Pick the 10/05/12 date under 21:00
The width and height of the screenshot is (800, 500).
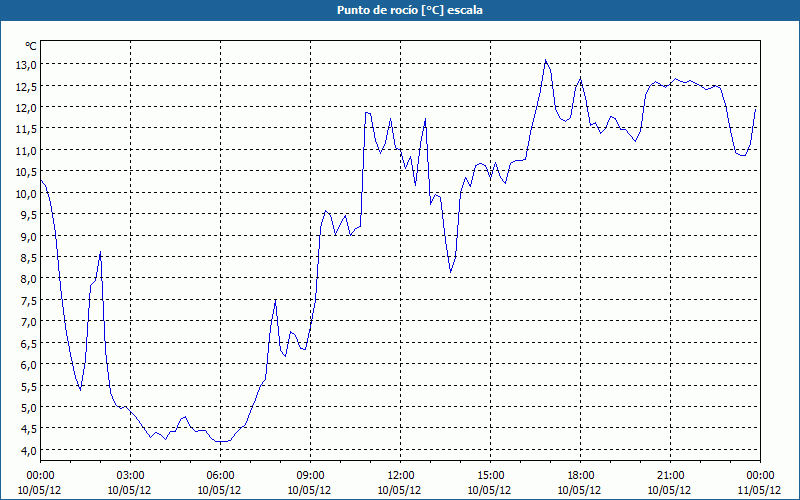tap(669, 490)
